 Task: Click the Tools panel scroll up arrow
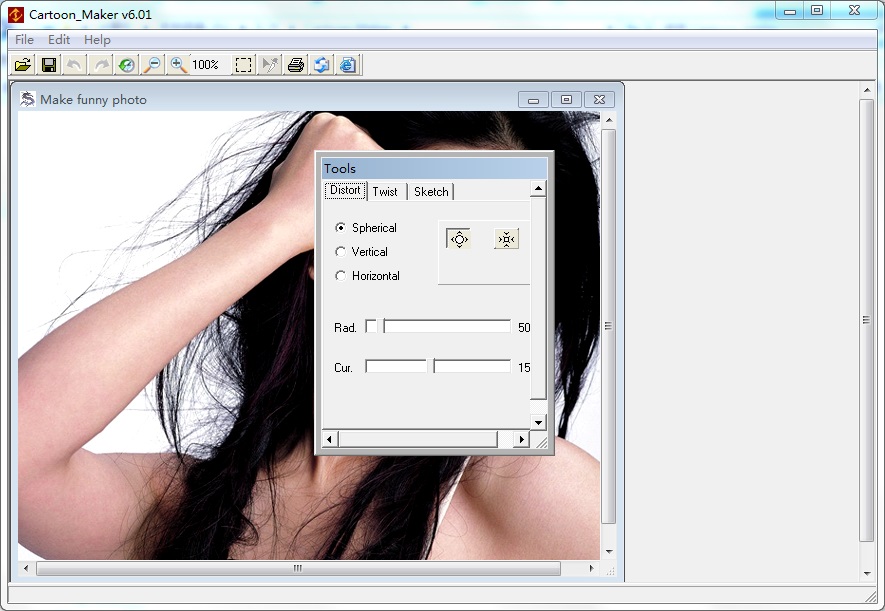(538, 188)
